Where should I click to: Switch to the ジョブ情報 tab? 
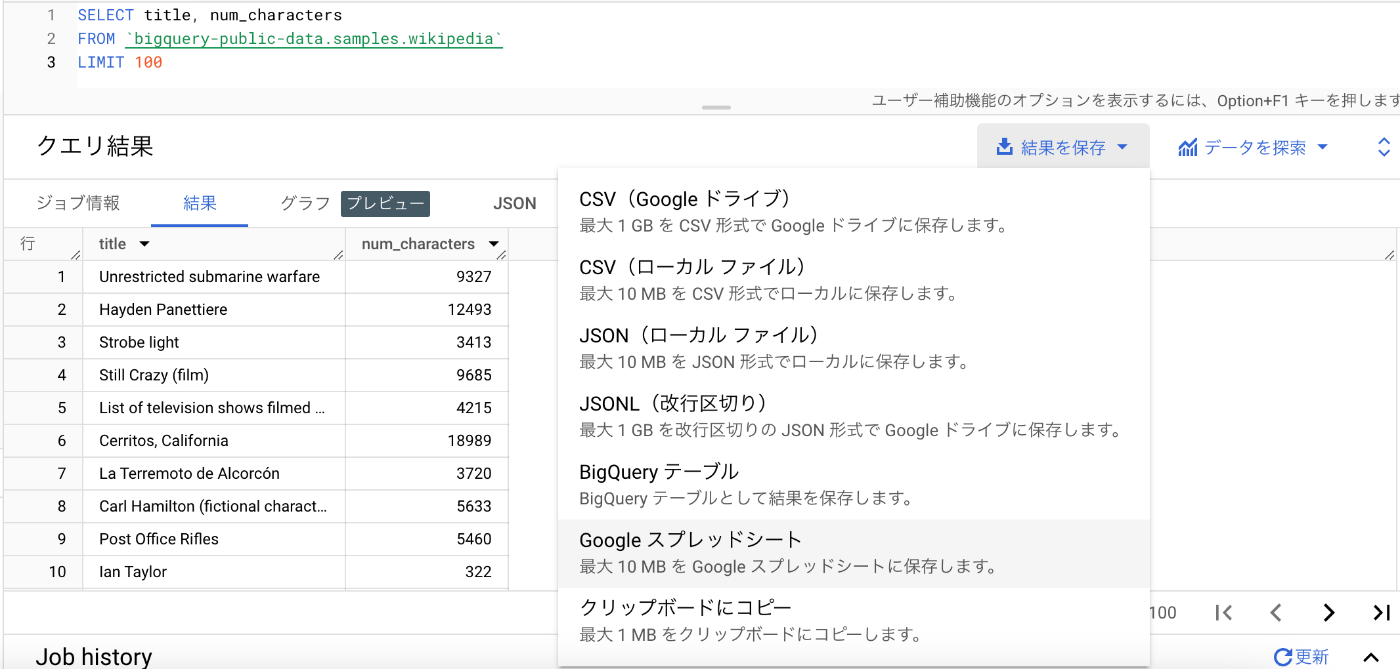78,203
